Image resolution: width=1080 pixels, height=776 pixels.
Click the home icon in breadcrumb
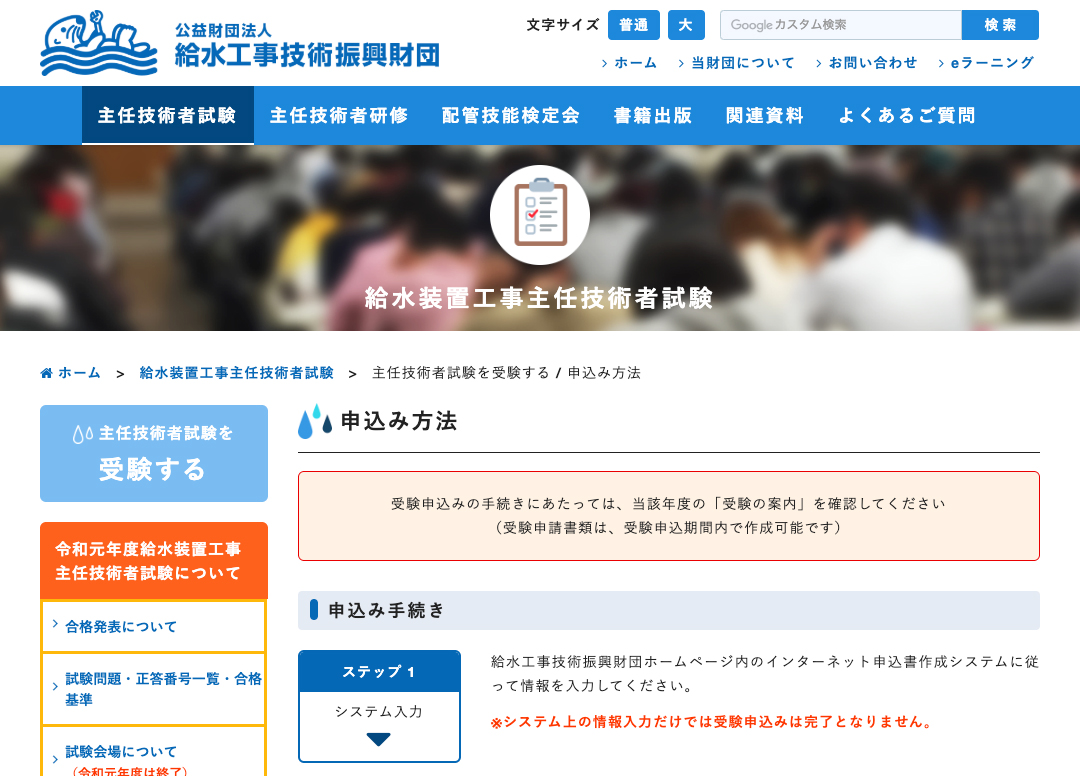tap(47, 373)
